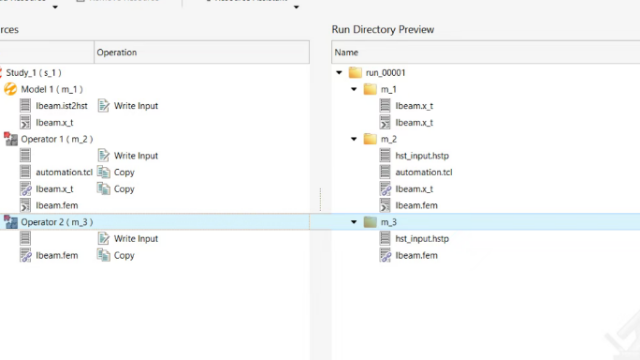This screenshot has height=360, width=640.
Task: Click the m_1 folder icon
Action: click(370, 89)
